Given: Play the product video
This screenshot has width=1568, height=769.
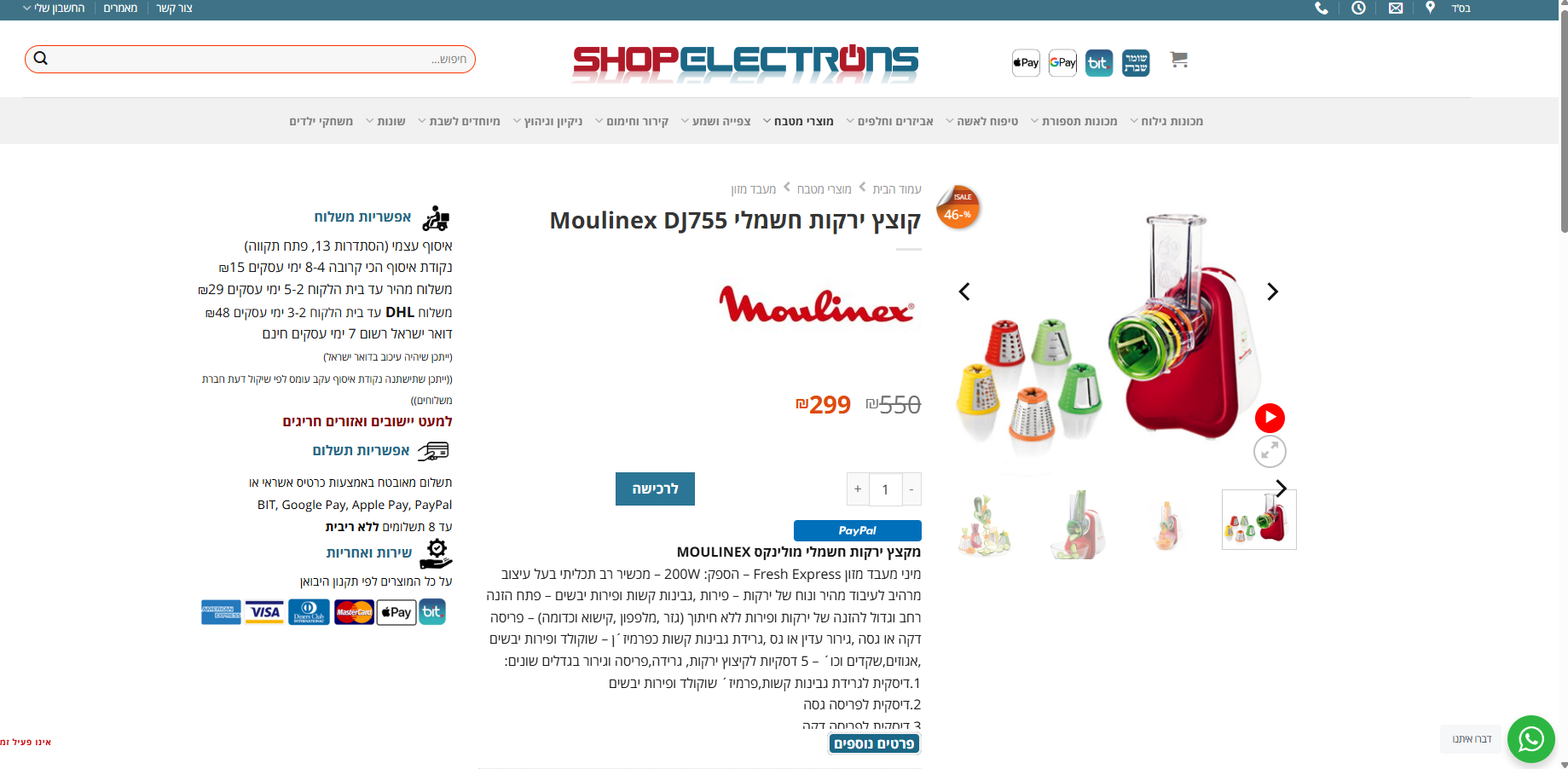Looking at the screenshot, I should (x=1270, y=418).
